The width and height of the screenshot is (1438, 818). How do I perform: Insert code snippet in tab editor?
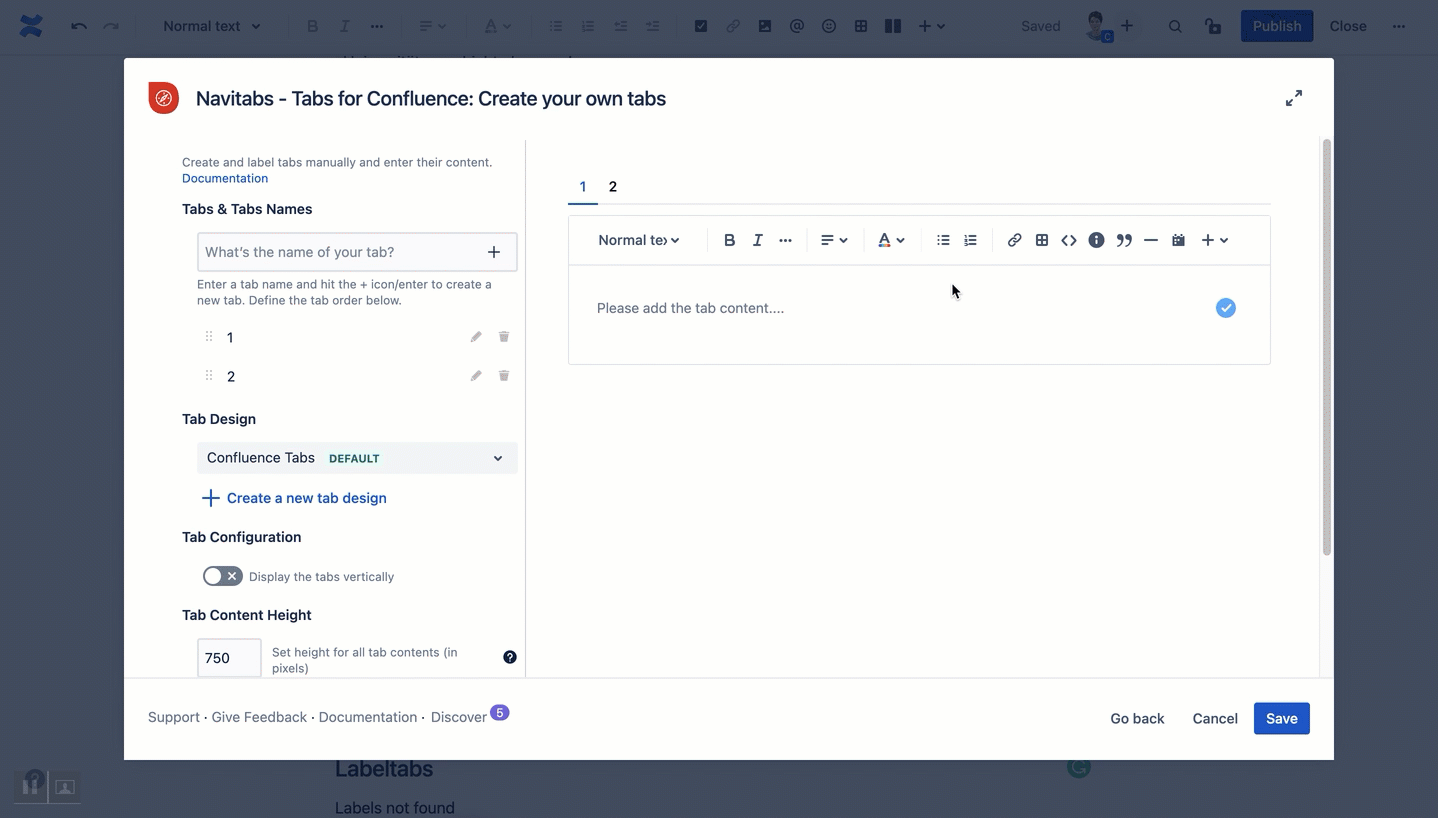point(1069,240)
